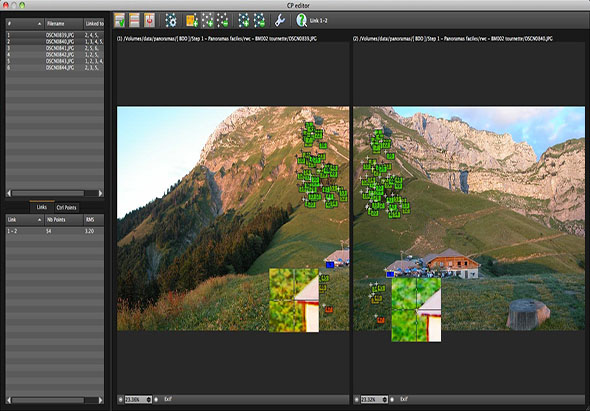Open left image zoom percentage dropdown
This screenshot has width=590, height=411.
138,399
